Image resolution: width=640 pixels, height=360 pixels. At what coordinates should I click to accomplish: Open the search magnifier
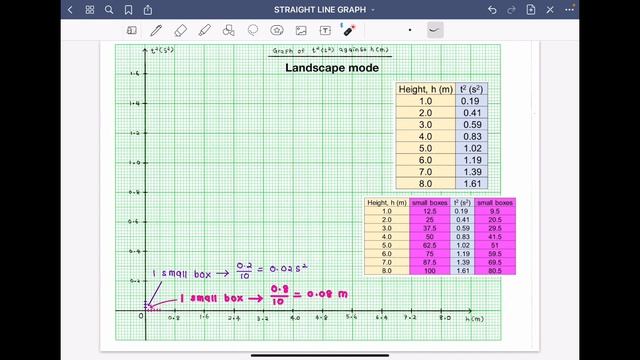pos(109,9)
